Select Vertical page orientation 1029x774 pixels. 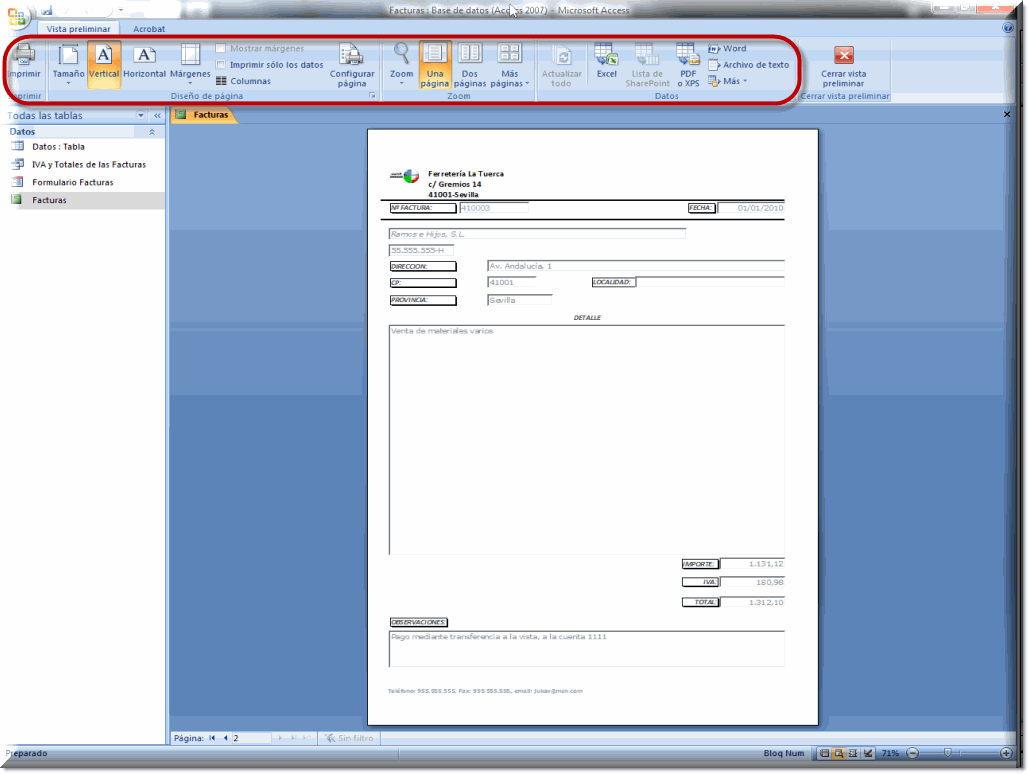[104, 63]
